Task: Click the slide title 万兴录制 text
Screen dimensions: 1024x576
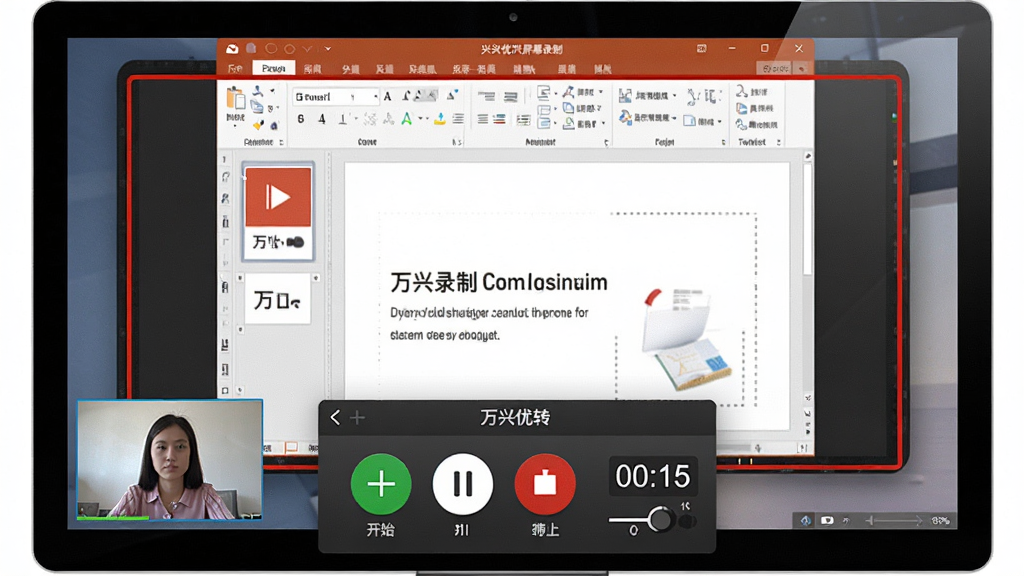Action: [434, 282]
